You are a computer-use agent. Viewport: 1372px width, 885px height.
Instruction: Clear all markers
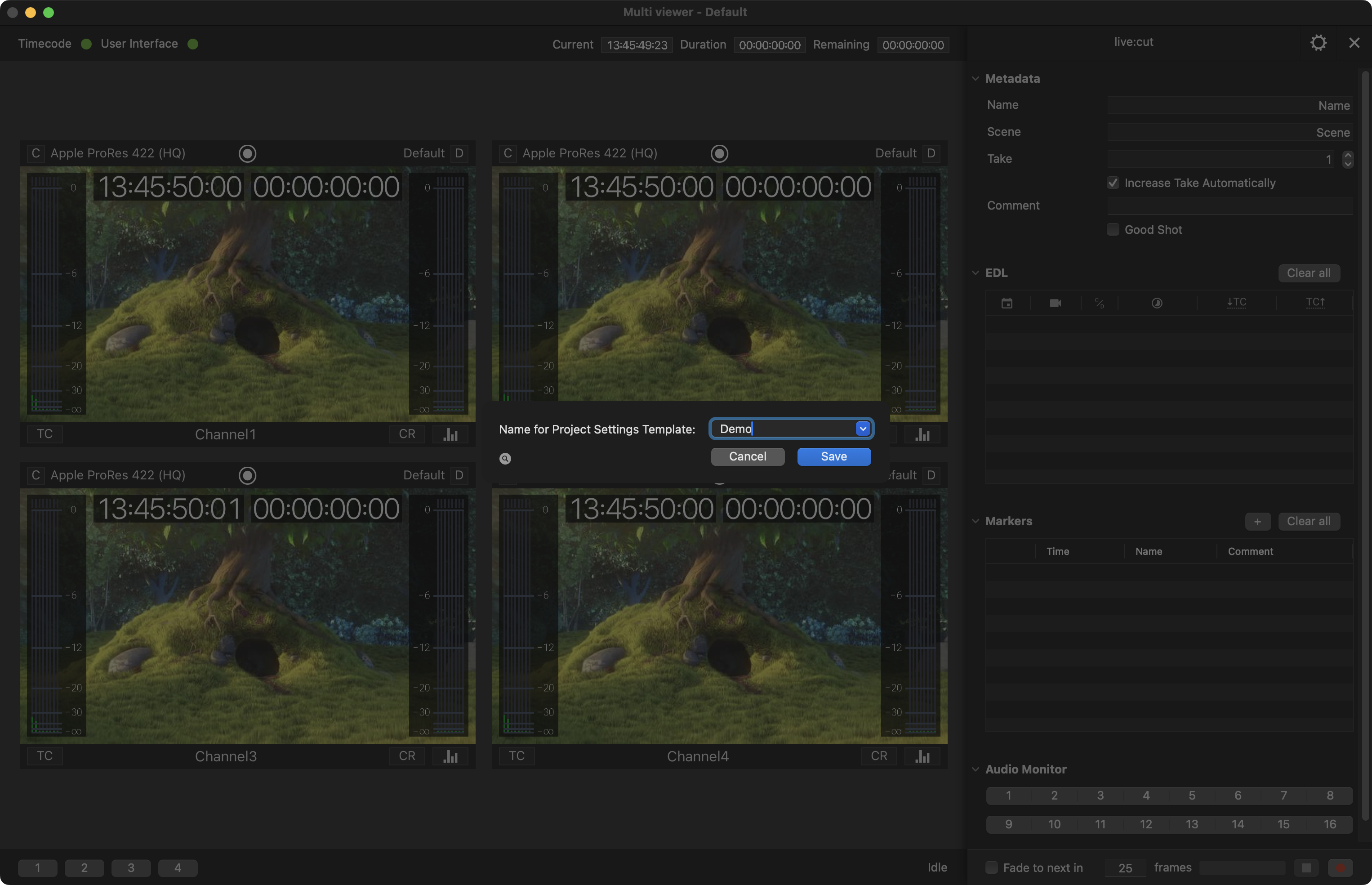(x=1309, y=522)
